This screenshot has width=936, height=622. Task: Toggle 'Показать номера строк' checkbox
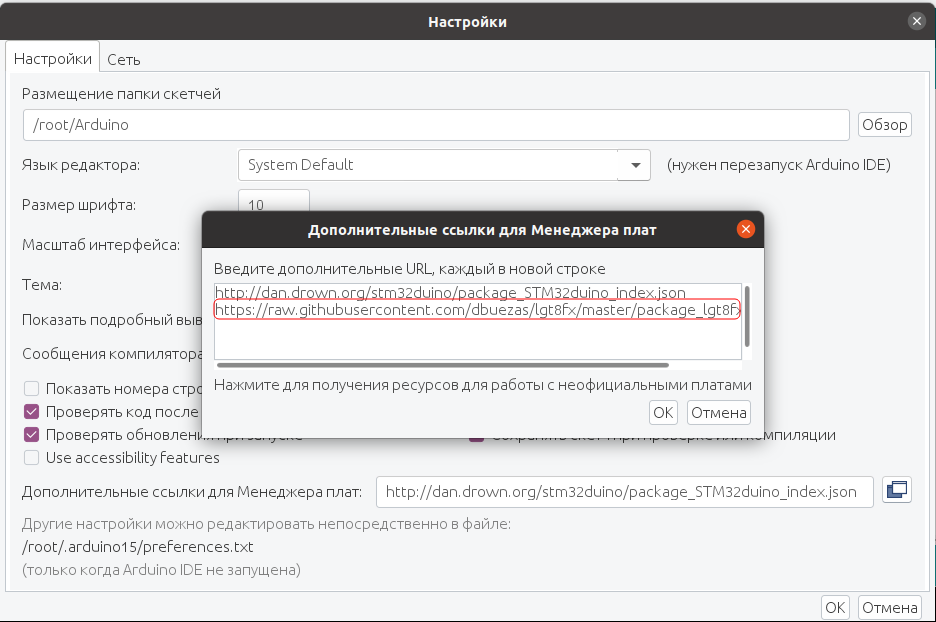click(x=32, y=389)
